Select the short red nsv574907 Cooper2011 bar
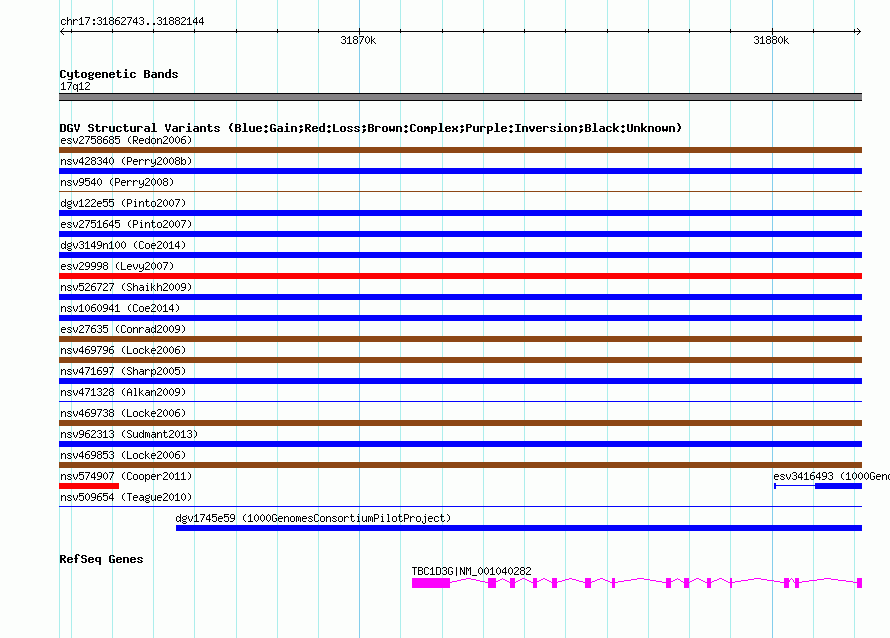 click(x=89, y=486)
